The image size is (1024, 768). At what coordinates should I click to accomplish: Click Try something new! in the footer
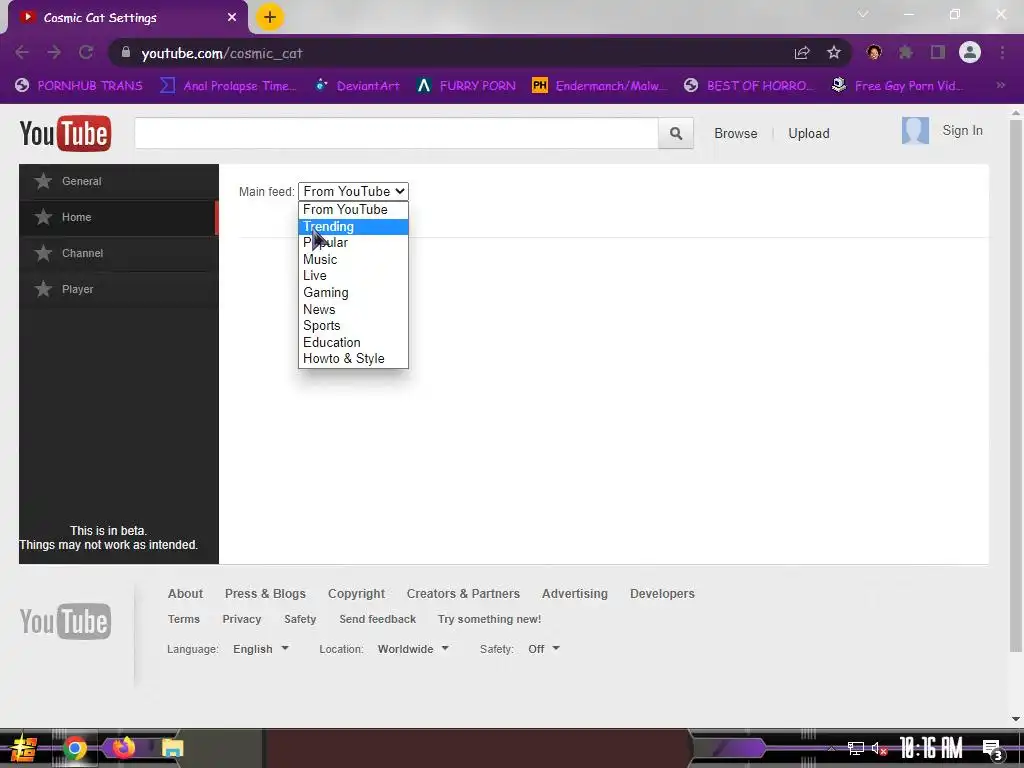point(489,619)
